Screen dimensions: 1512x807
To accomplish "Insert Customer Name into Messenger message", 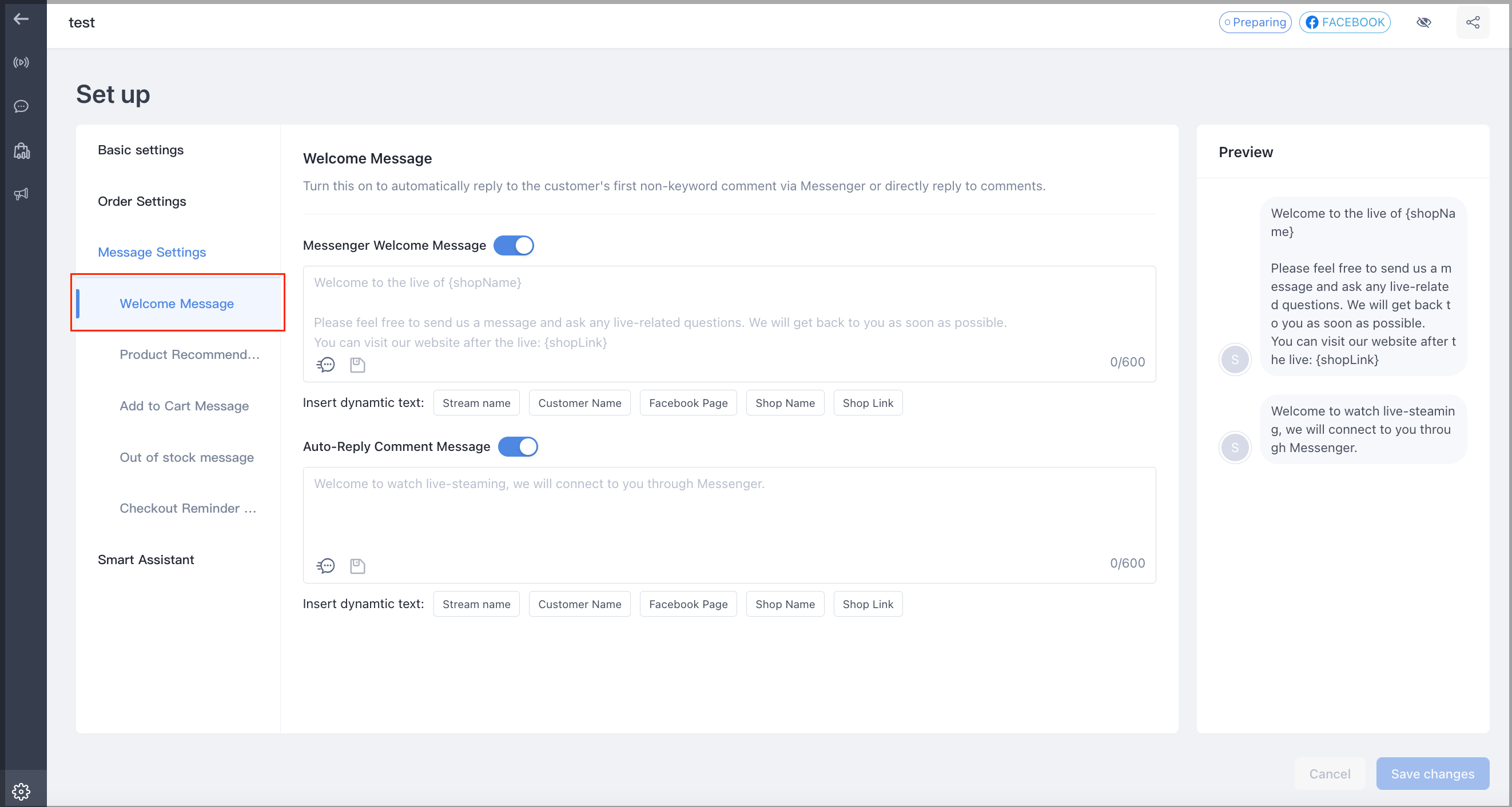I will coord(579,403).
